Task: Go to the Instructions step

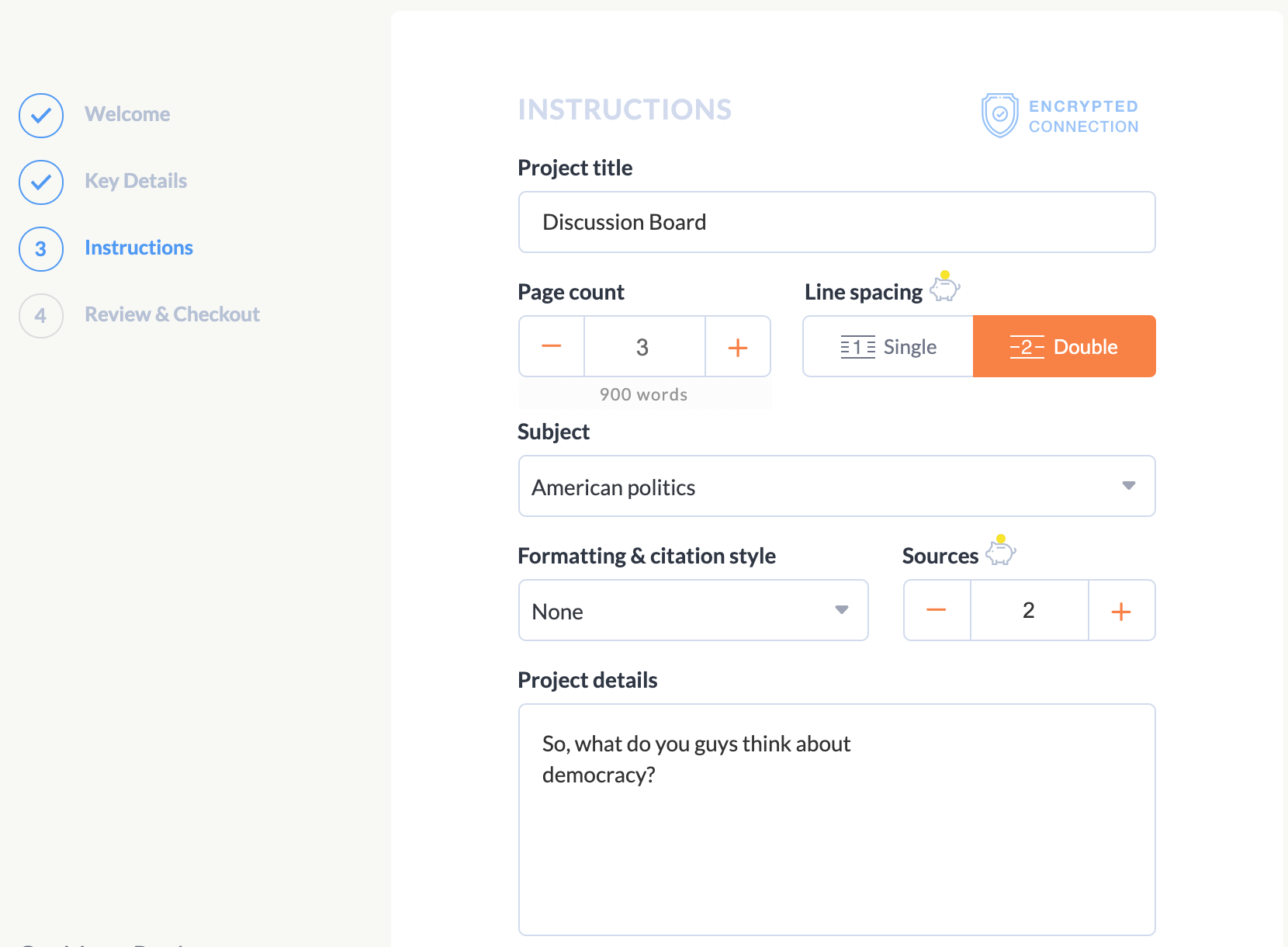Action: point(139,248)
